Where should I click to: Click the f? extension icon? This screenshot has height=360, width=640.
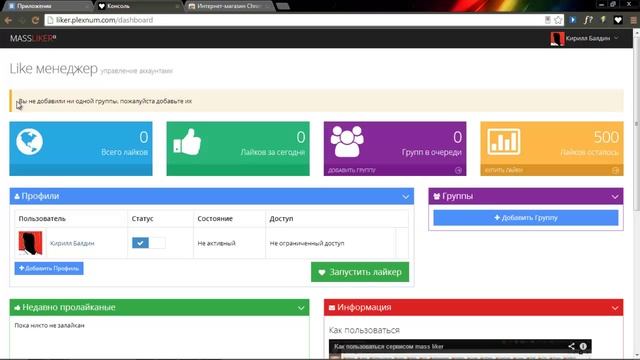coord(588,20)
